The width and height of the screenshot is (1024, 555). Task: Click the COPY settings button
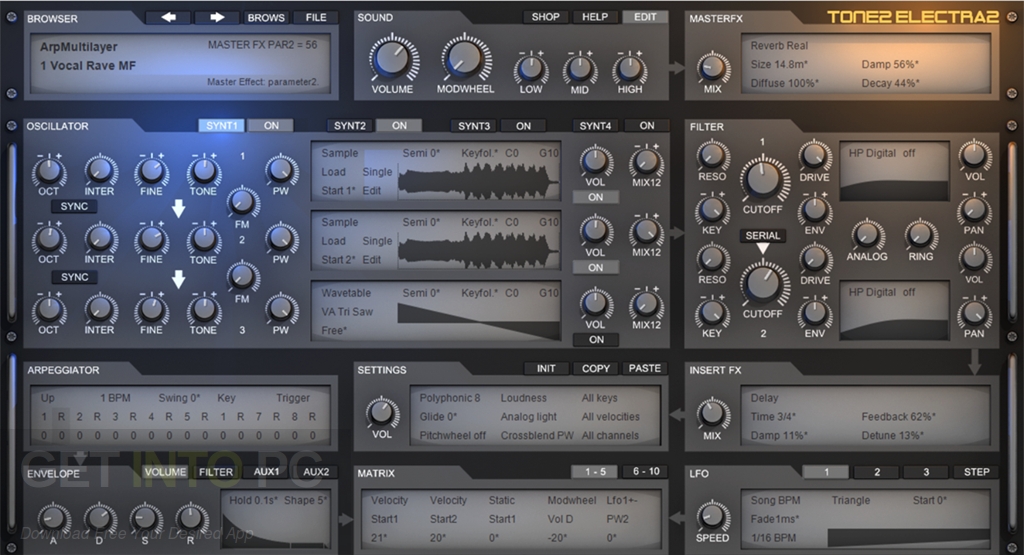596,368
